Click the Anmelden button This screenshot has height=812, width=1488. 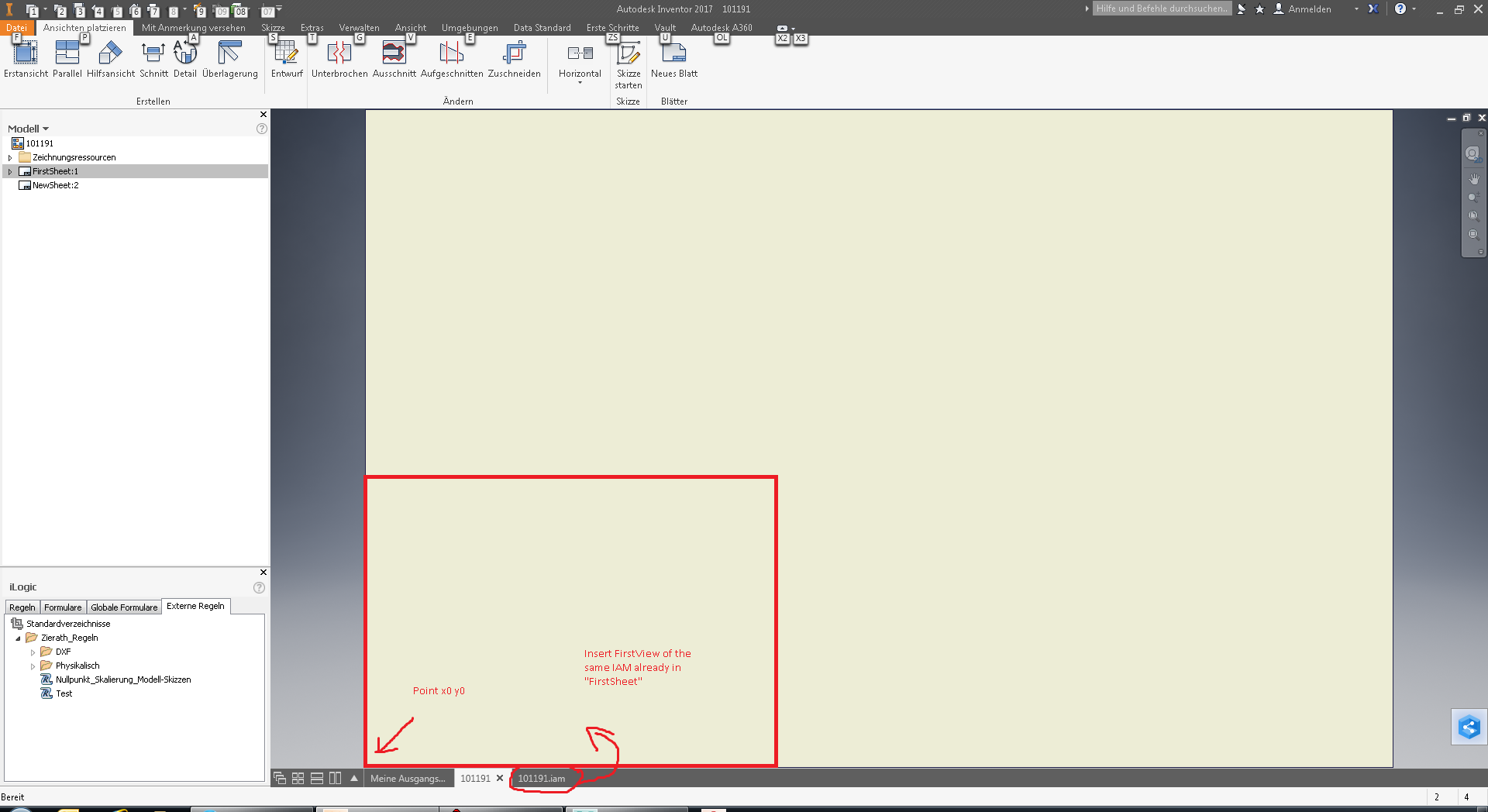point(1309,9)
